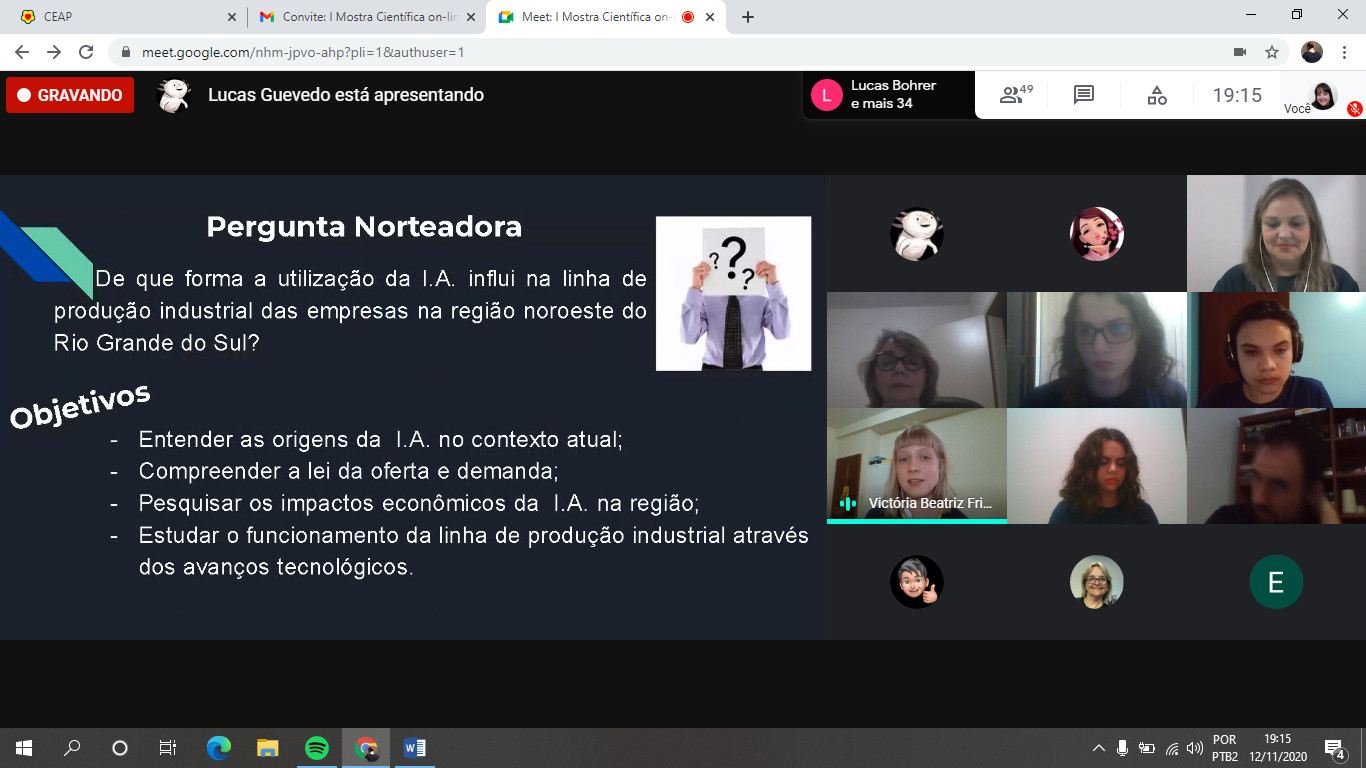Toggle the Task View button in the taskbar
1366x768 pixels.
click(168, 747)
